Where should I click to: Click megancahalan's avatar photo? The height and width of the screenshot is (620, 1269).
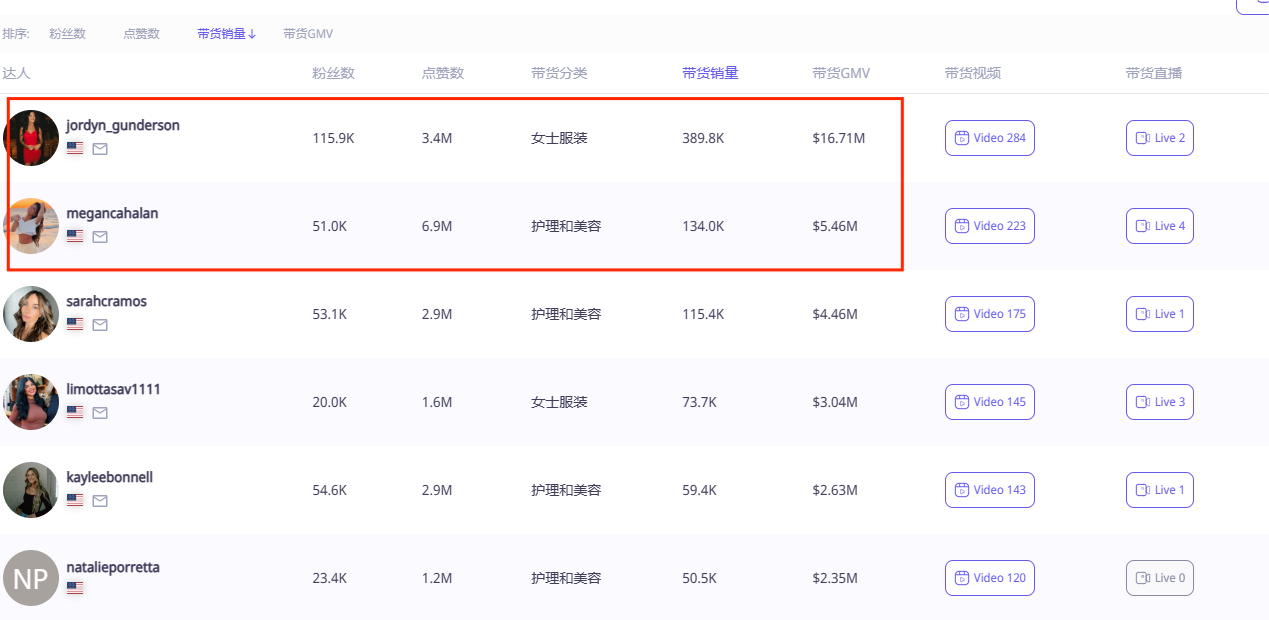(30, 225)
